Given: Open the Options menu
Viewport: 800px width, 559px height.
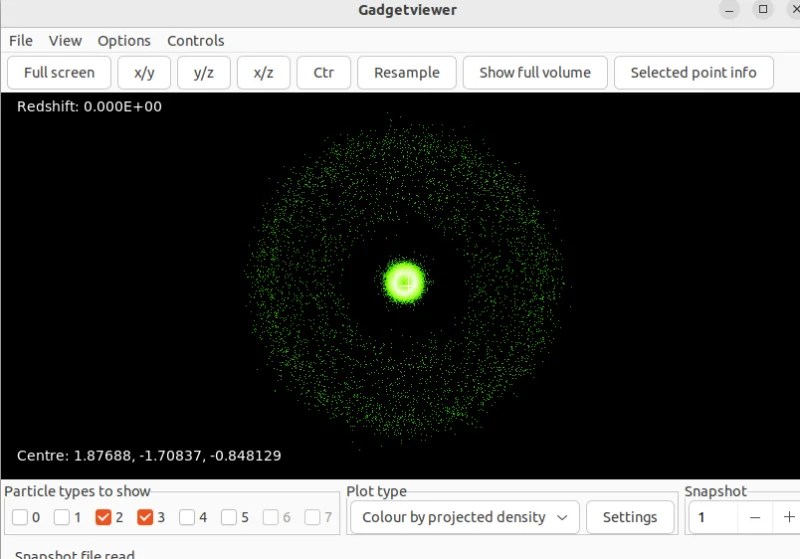Looking at the screenshot, I should pos(124,41).
